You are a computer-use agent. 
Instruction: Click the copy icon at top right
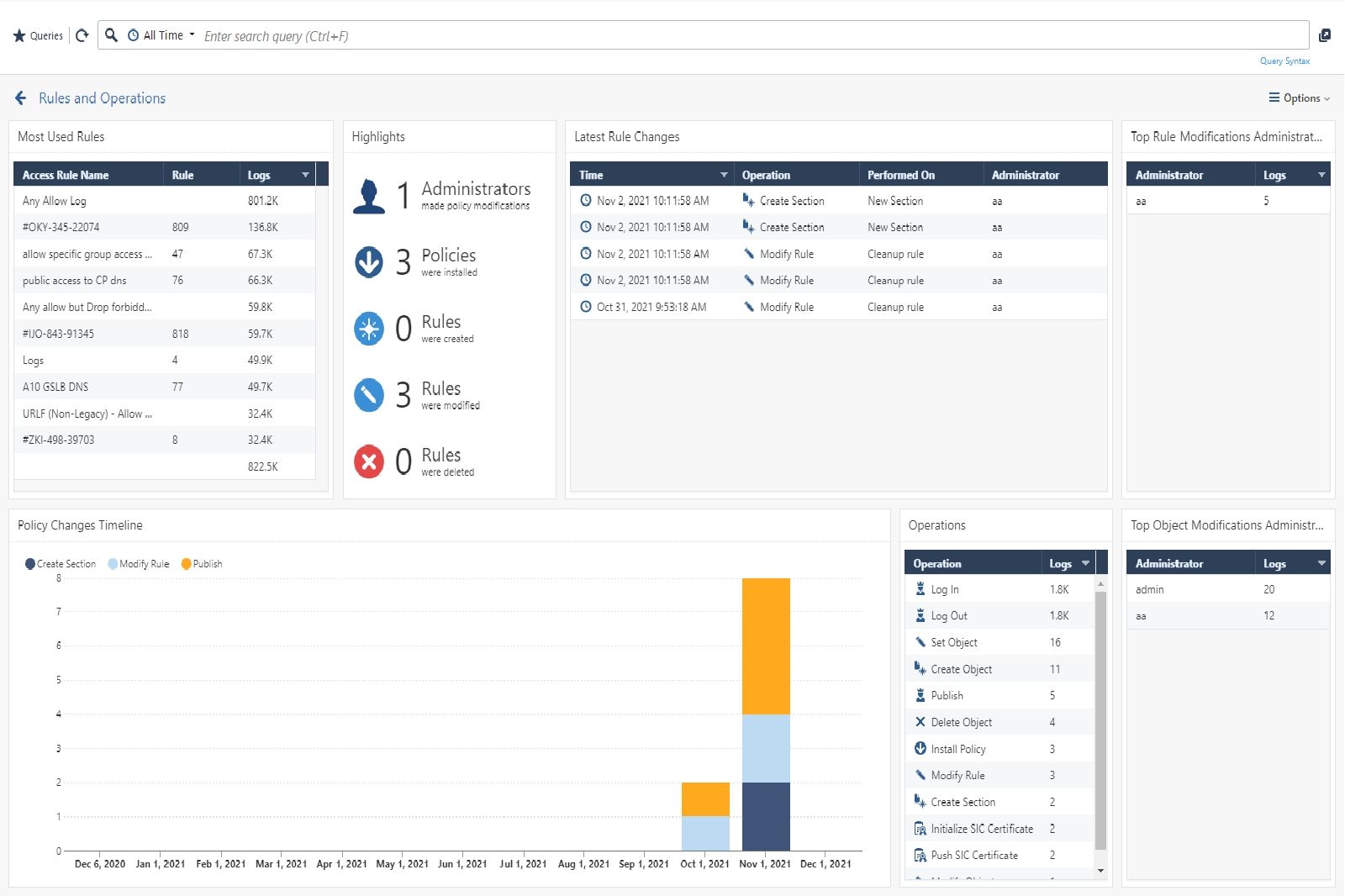[x=1325, y=35]
